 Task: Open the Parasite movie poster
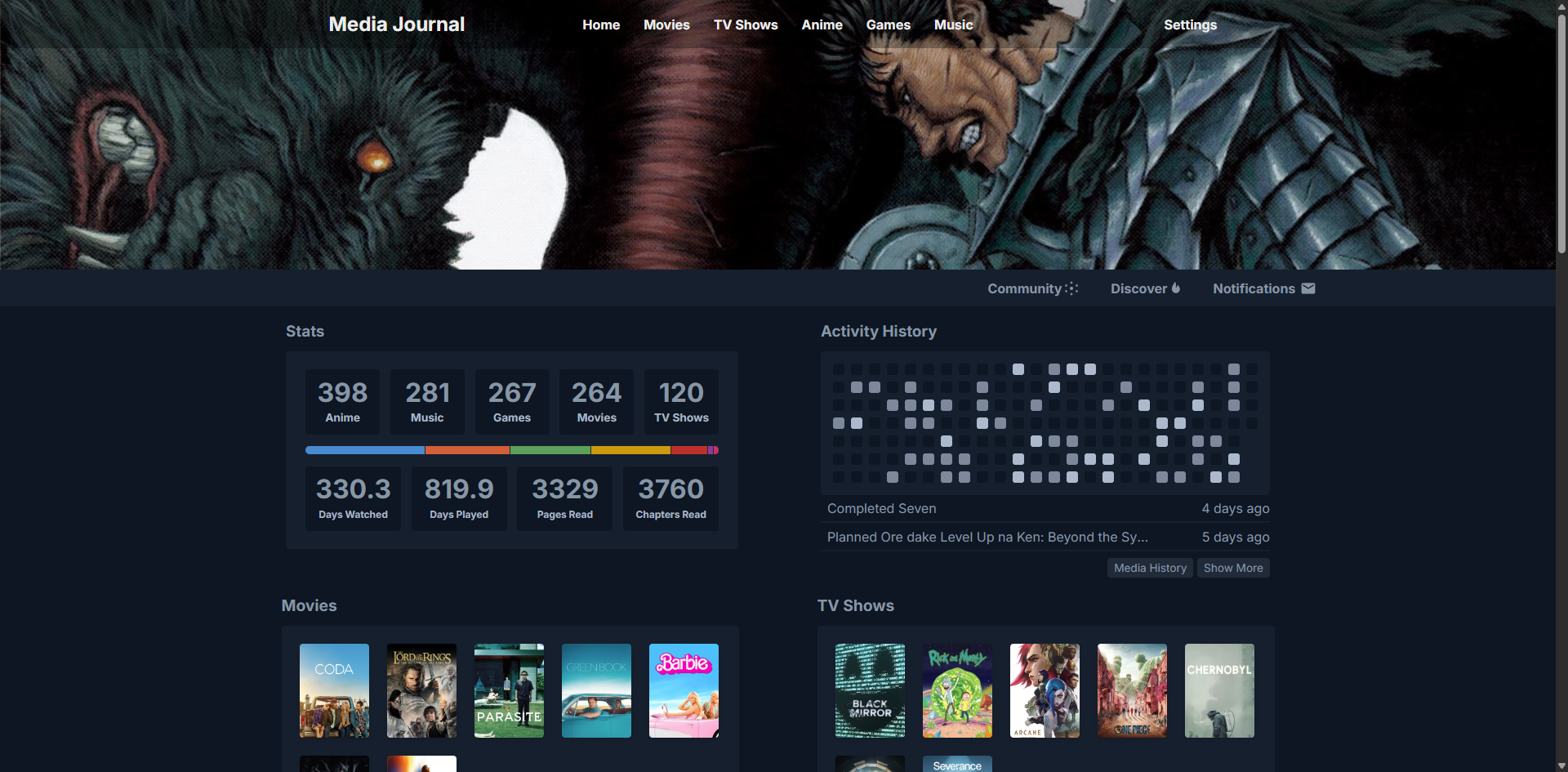coord(509,691)
